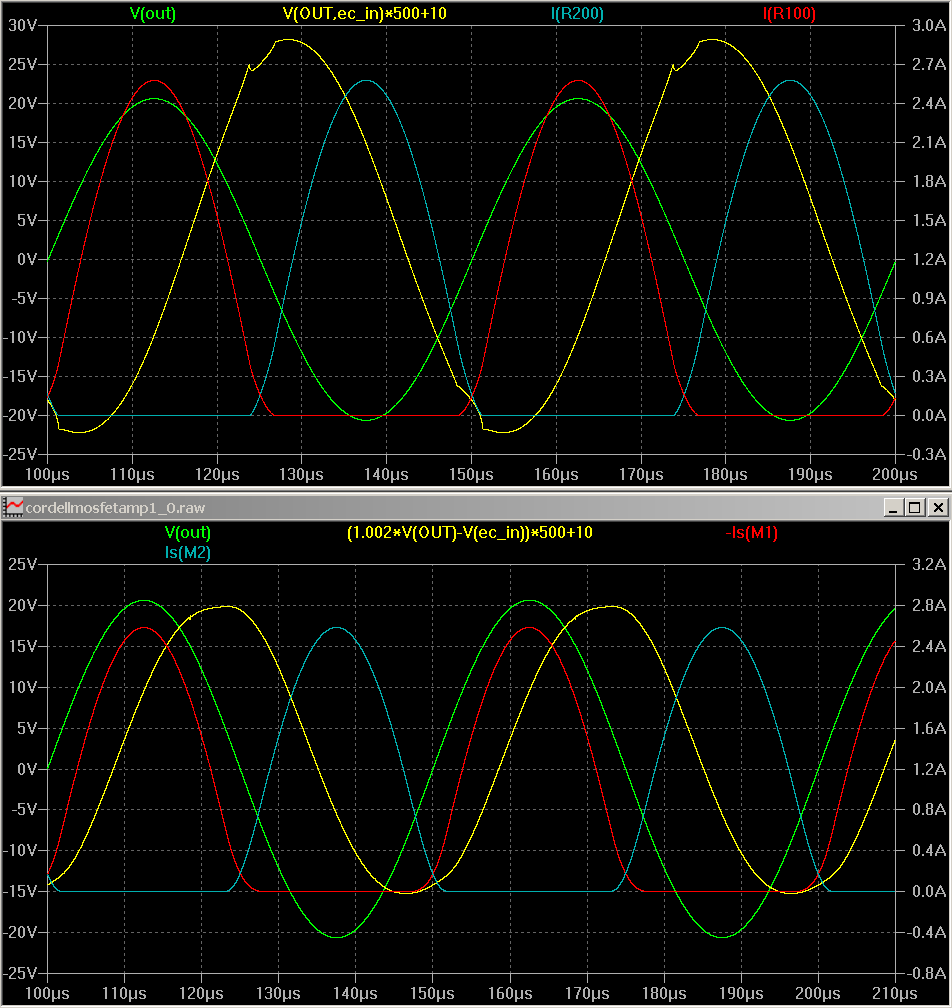Click the 2.8A label on bottom plot right axis
The image size is (952, 1008).
pos(929,605)
